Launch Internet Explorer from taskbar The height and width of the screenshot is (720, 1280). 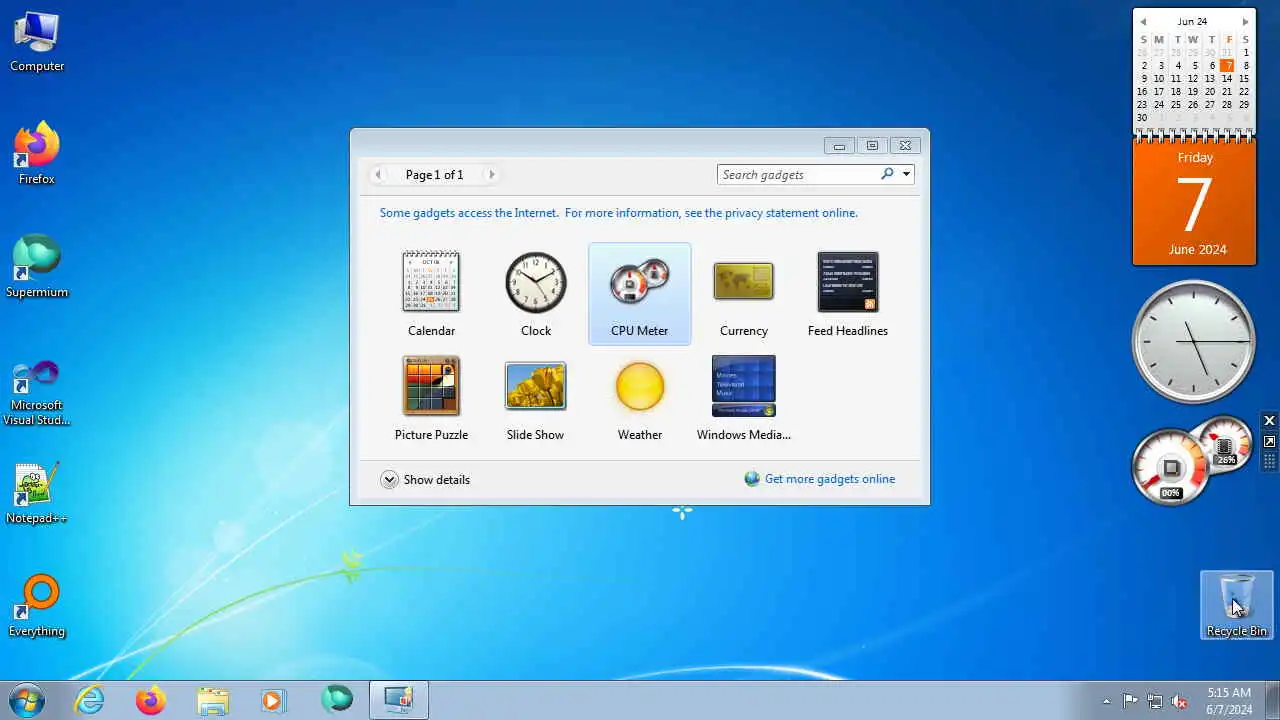tap(90, 701)
